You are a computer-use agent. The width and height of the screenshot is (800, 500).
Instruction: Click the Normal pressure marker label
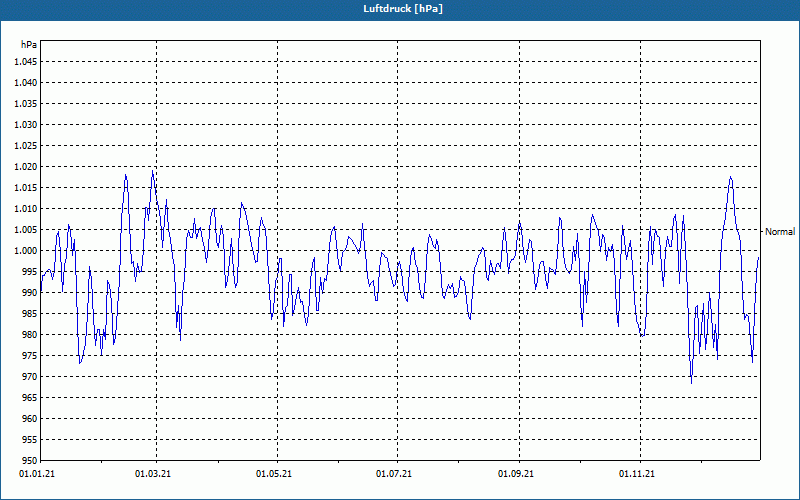click(780, 232)
